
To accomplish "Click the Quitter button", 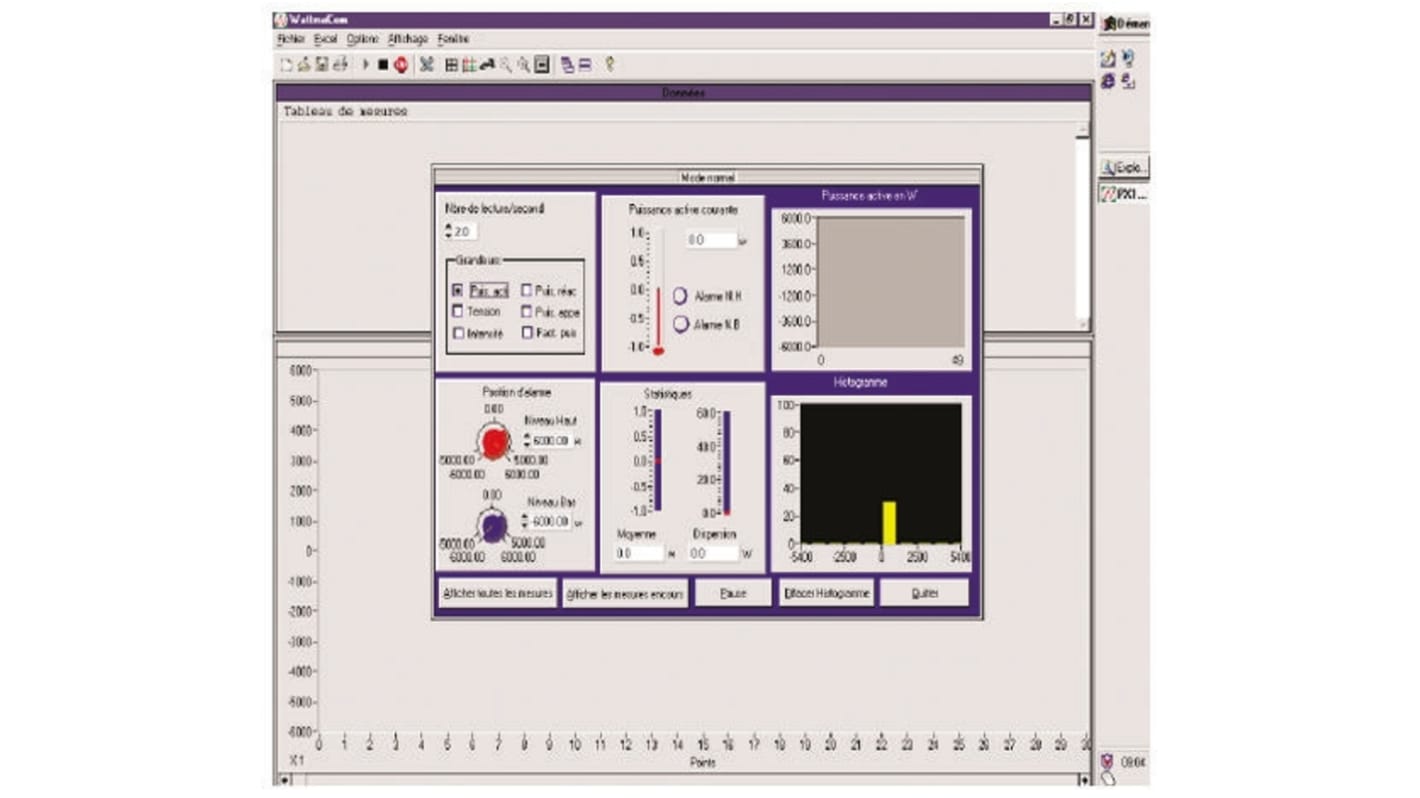I will [925, 593].
